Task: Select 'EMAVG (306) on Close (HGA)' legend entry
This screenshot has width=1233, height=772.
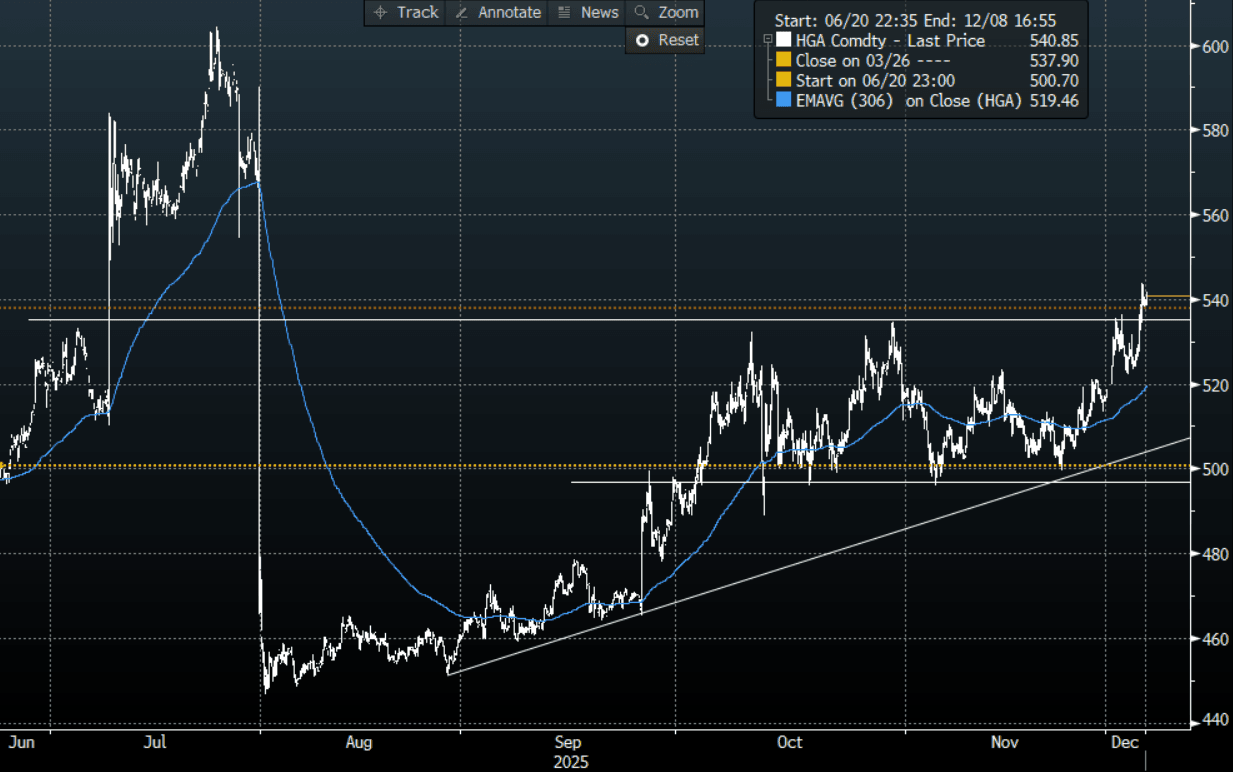Action: tap(908, 101)
